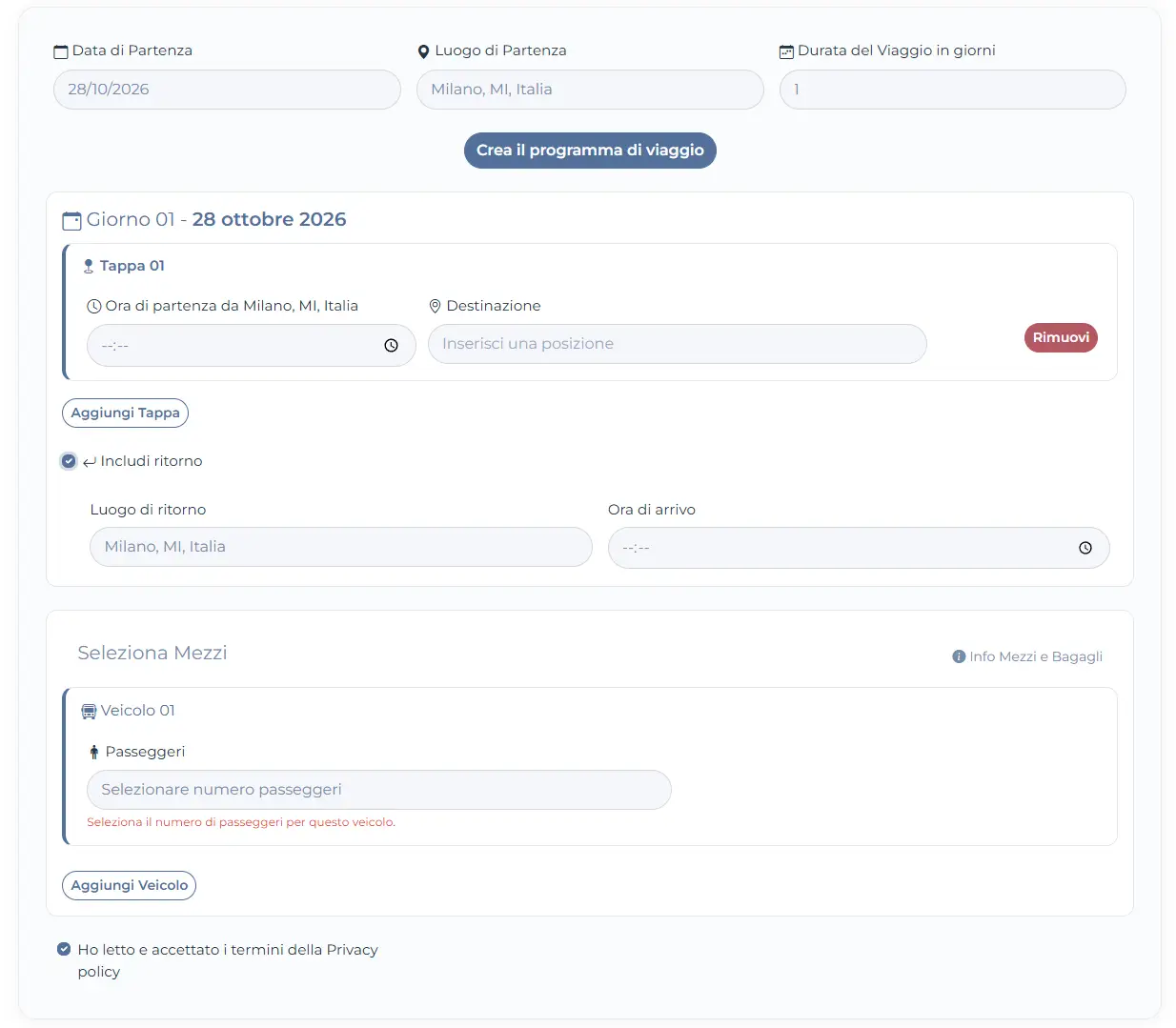Click the Ora di arrivo time field

(x=859, y=548)
